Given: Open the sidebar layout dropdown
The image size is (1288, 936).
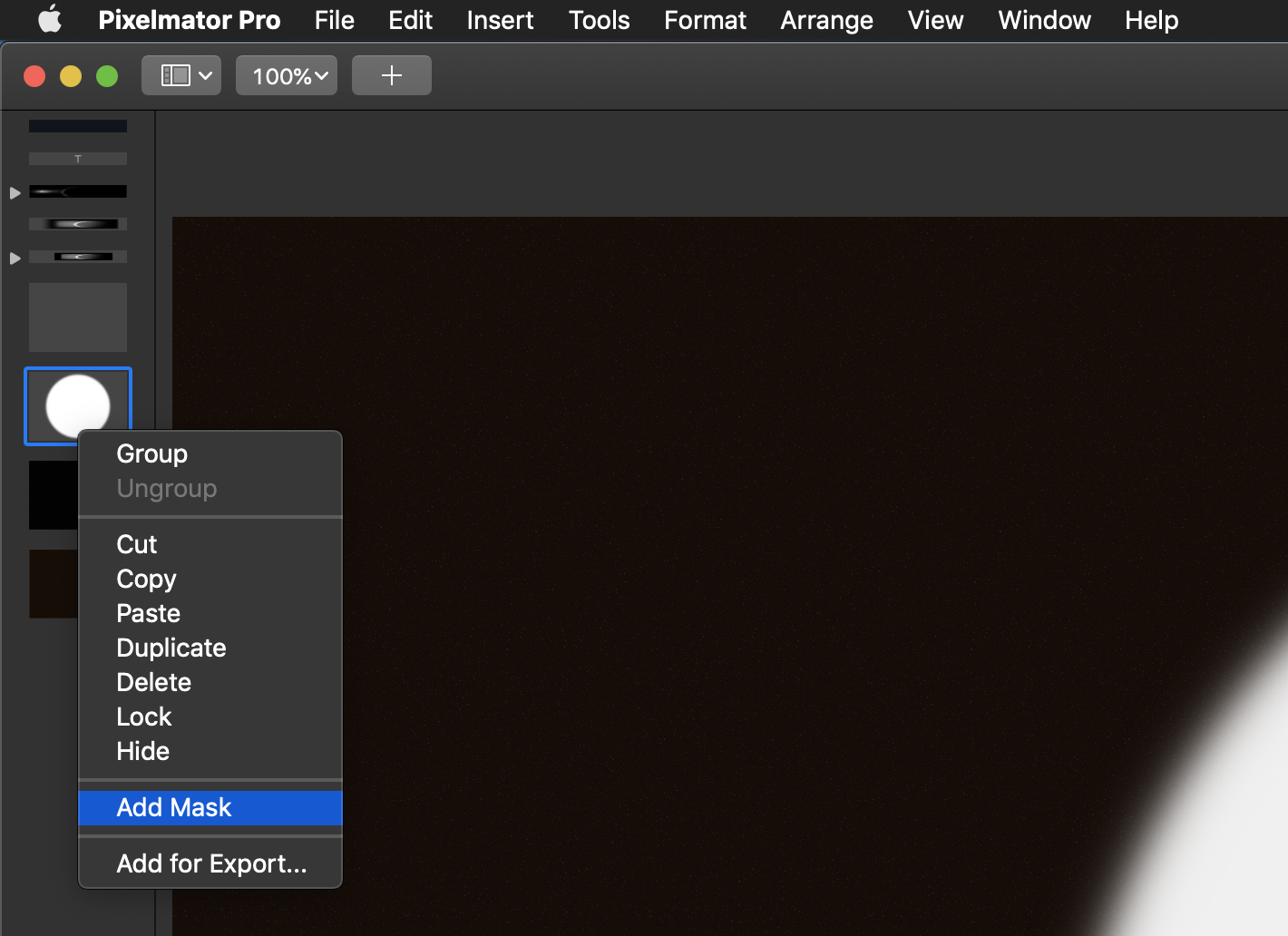Looking at the screenshot, I should (x=181, y=75).
